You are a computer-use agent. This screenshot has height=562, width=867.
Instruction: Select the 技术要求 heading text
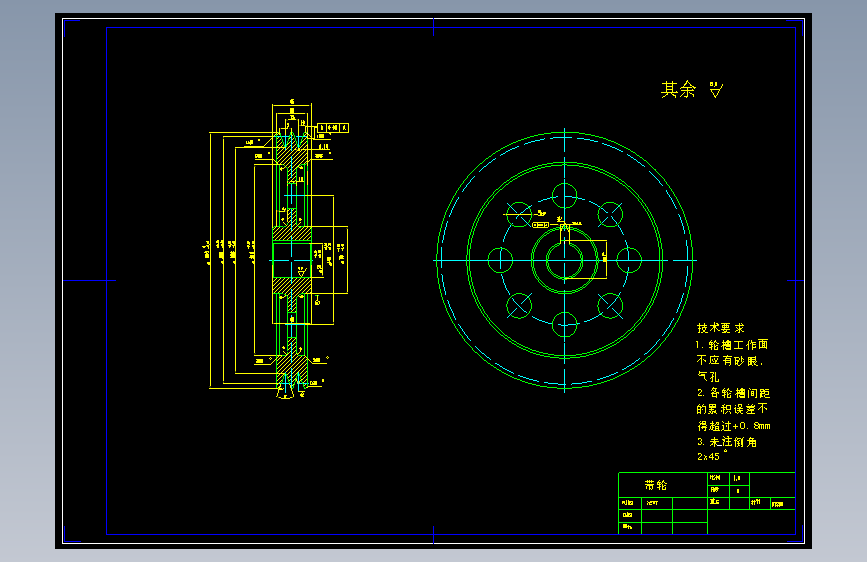(x=720, y=328)
